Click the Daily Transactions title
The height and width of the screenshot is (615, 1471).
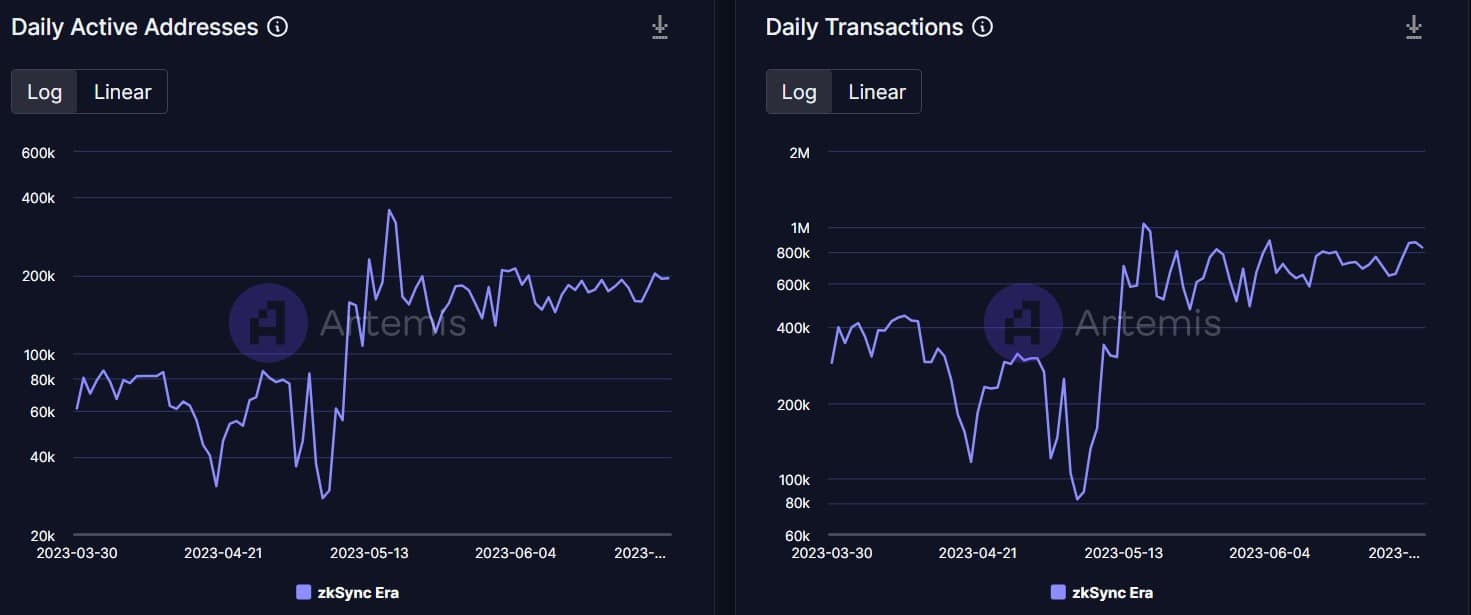[864, 27]
